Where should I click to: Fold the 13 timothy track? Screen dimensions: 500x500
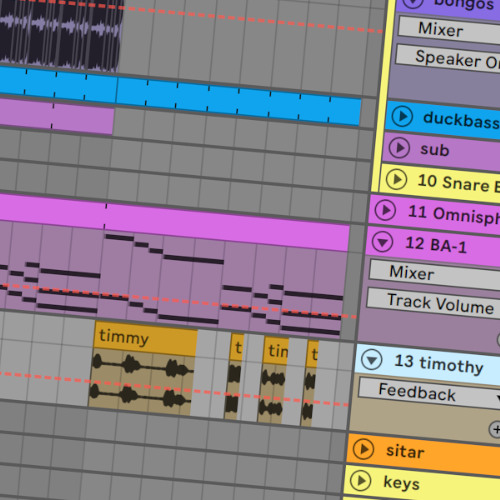pyautogui.click(x=372, y=360)
